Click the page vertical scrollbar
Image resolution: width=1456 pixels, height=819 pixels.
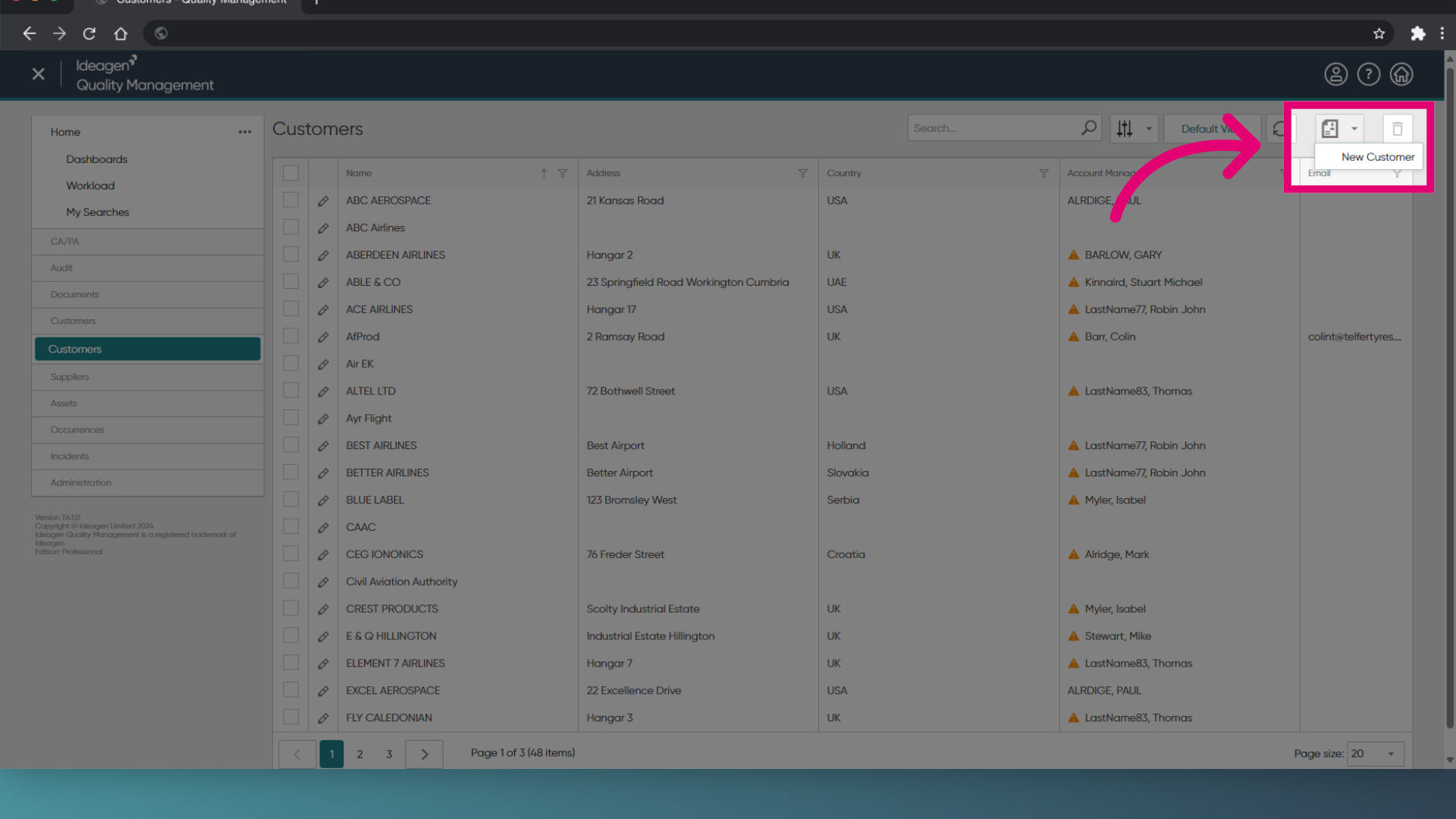pos(1450,398)
